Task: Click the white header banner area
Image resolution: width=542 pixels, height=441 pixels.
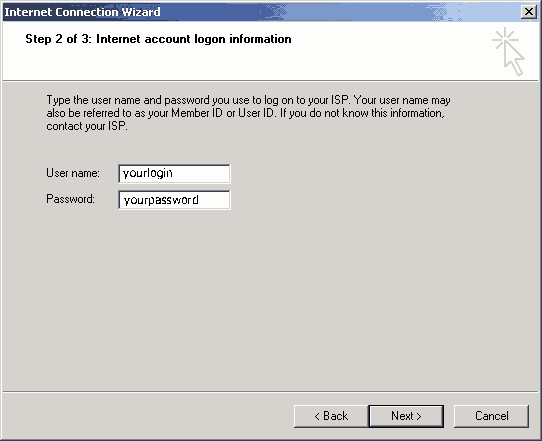Action: (270, 51)
